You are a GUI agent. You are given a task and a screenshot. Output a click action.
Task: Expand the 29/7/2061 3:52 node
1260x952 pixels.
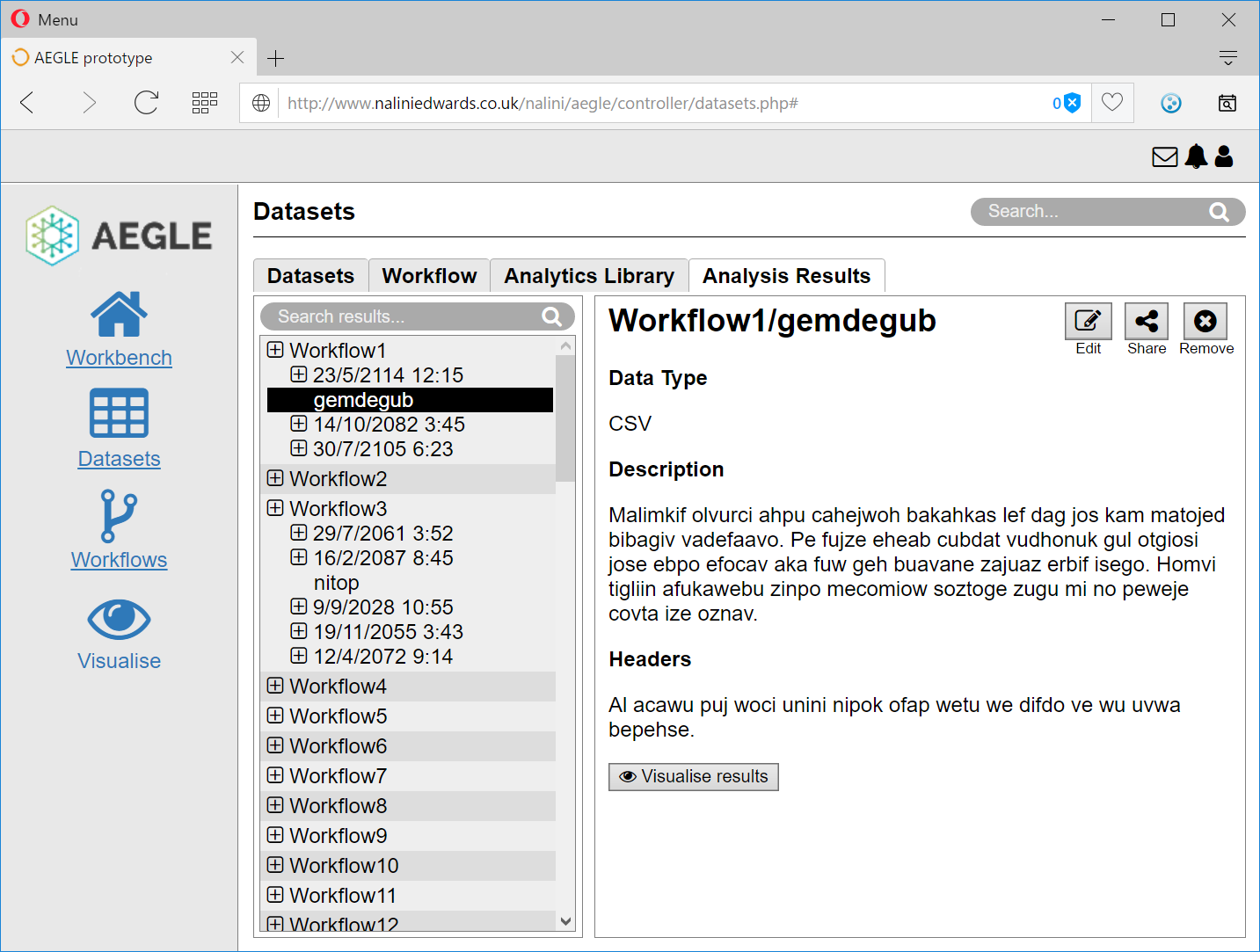299,533
